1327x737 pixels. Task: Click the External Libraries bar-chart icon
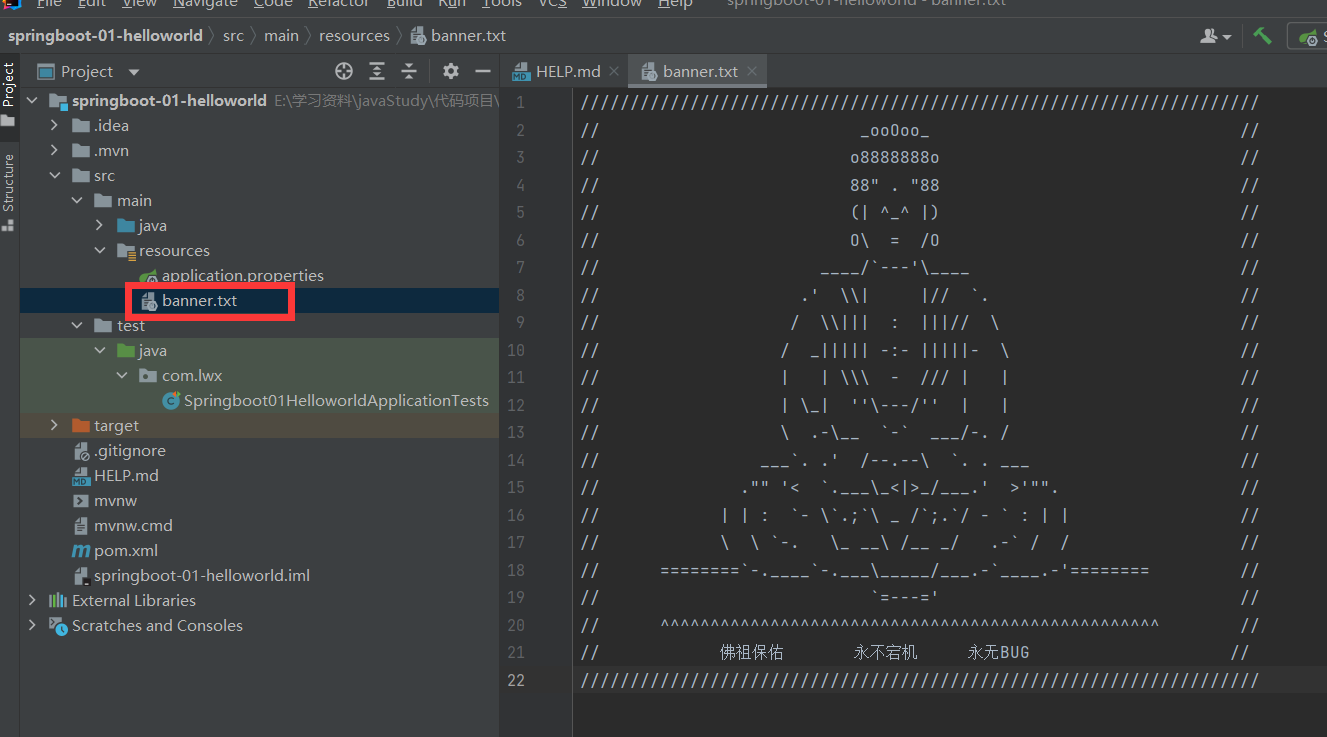click(x=59, y=601)
